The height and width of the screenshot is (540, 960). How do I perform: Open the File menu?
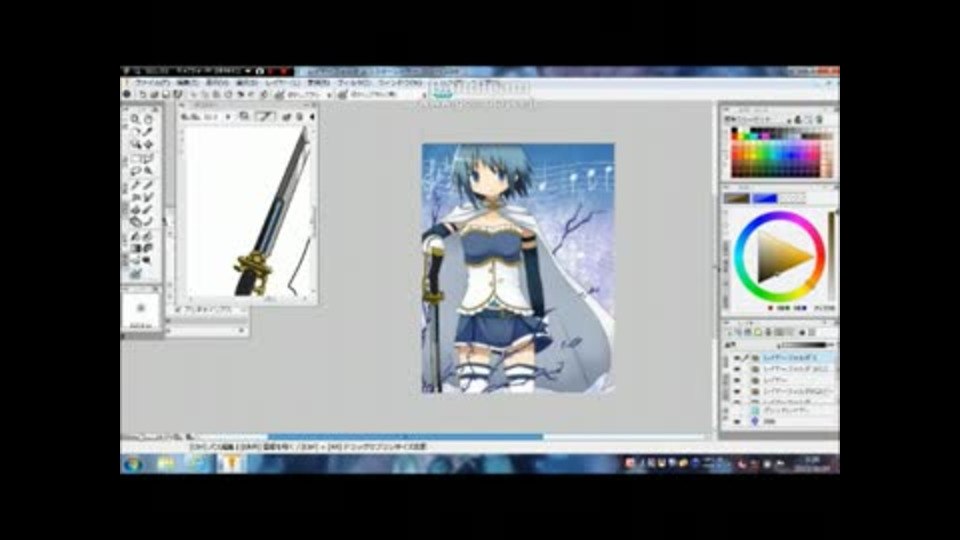(x=152, y=83)
